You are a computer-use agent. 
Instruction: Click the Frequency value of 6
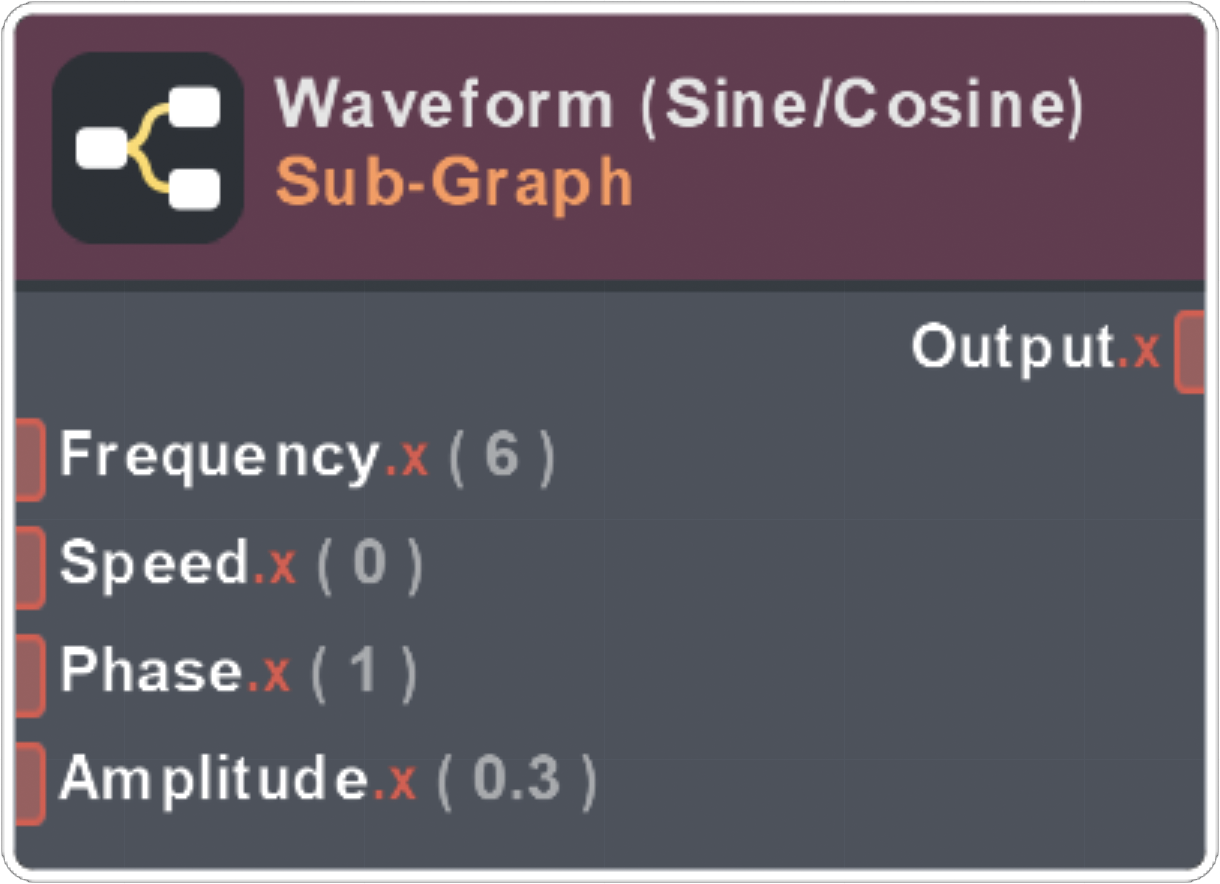501,457
